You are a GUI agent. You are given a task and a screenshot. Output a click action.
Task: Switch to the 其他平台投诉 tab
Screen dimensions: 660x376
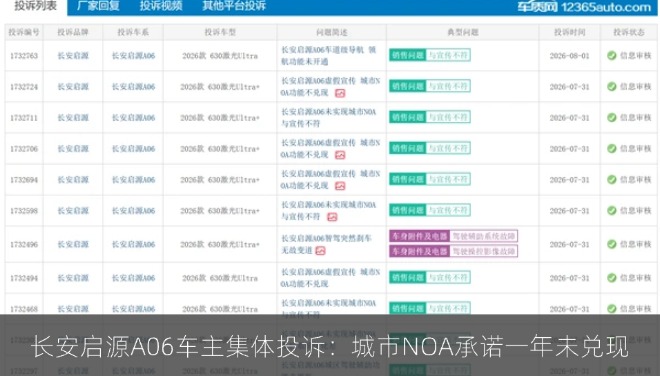pyautogui.click(x=234, y=6)
